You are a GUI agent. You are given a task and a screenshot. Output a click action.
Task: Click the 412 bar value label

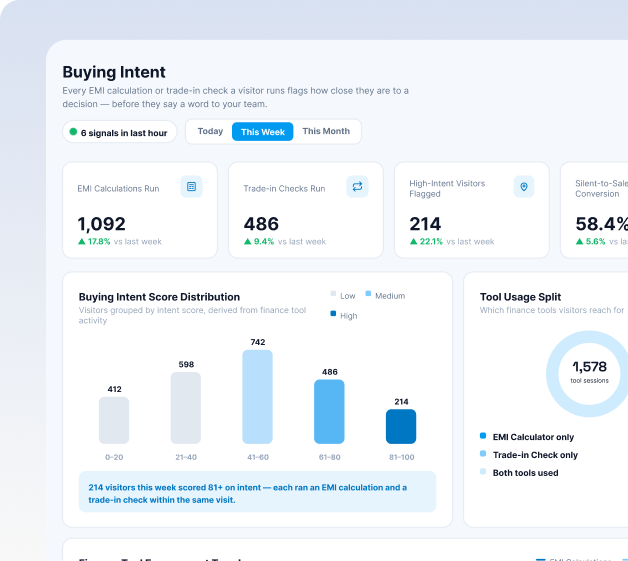coord(115,389)
